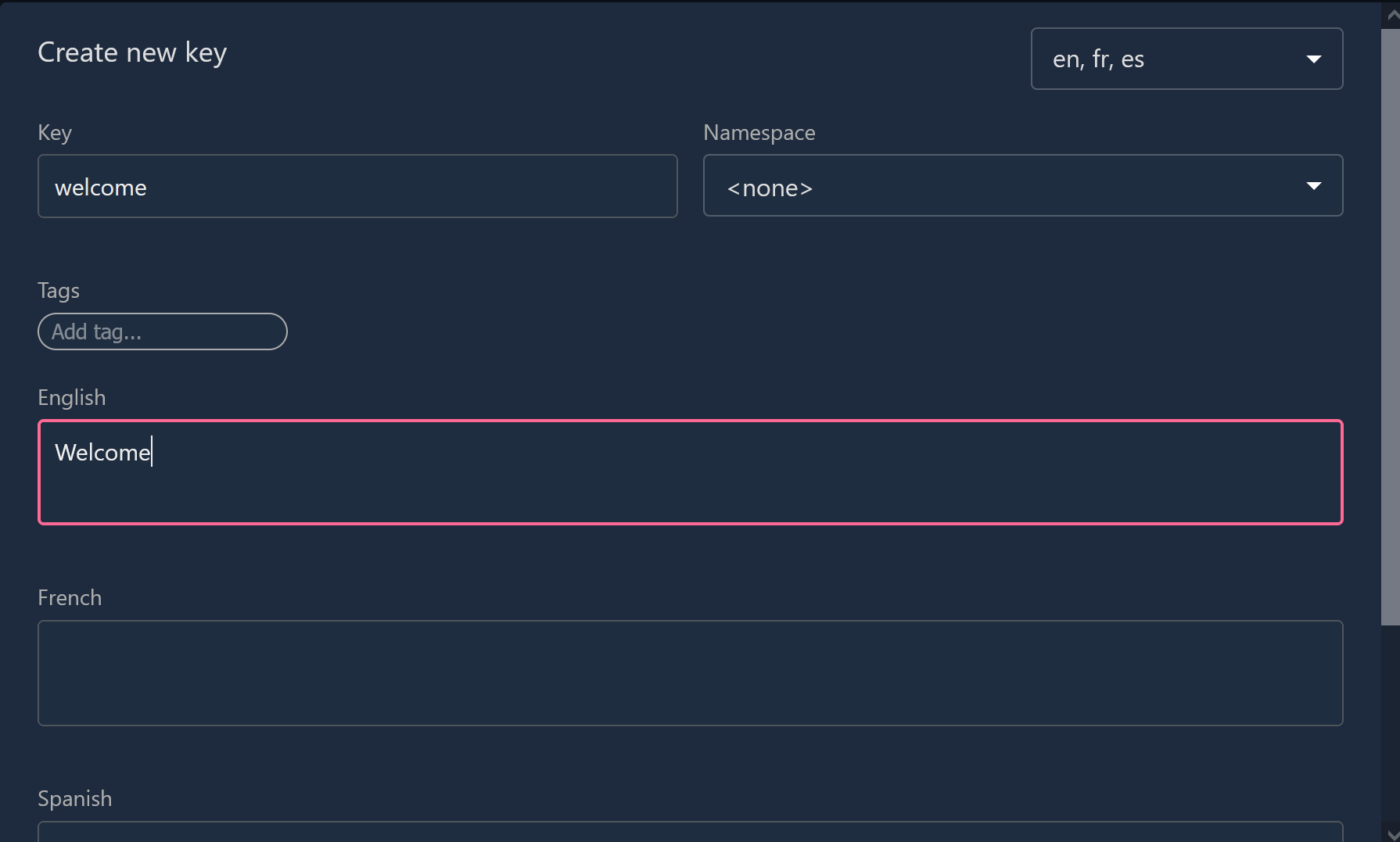Click the Create new key heading
The height and width of the screenshot is (842, 1400).
coord(132,52)
